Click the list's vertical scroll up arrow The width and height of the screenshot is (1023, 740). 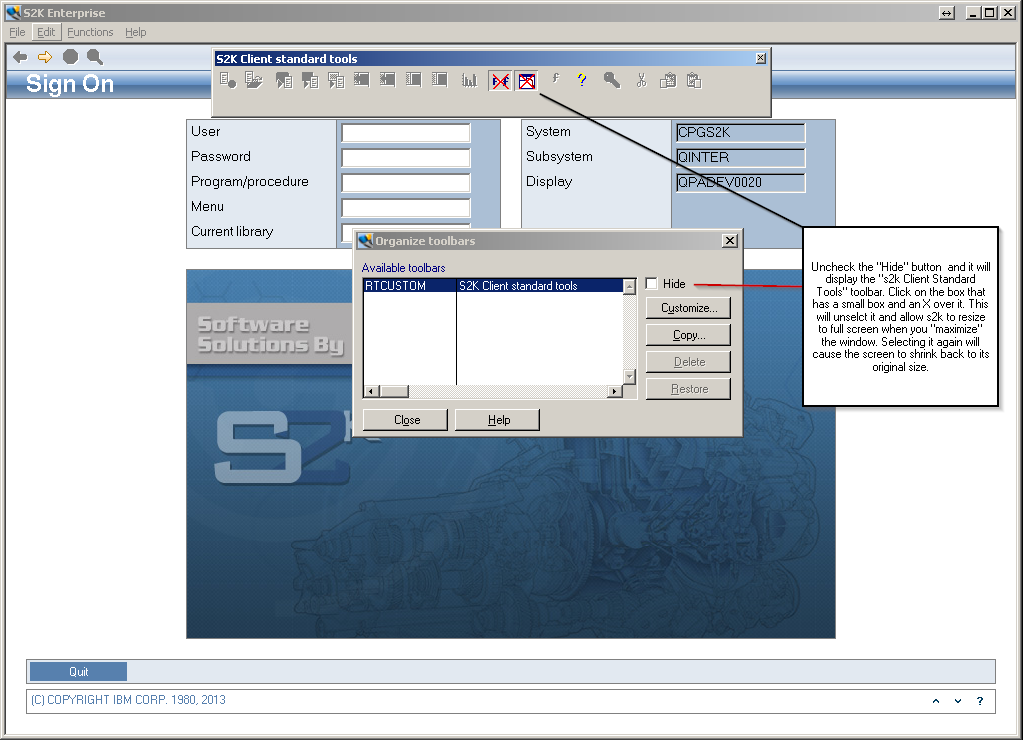coord(630,286)
